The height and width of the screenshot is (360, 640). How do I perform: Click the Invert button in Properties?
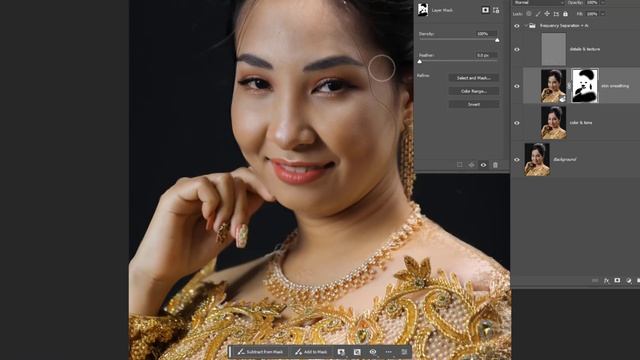(473, 104)
